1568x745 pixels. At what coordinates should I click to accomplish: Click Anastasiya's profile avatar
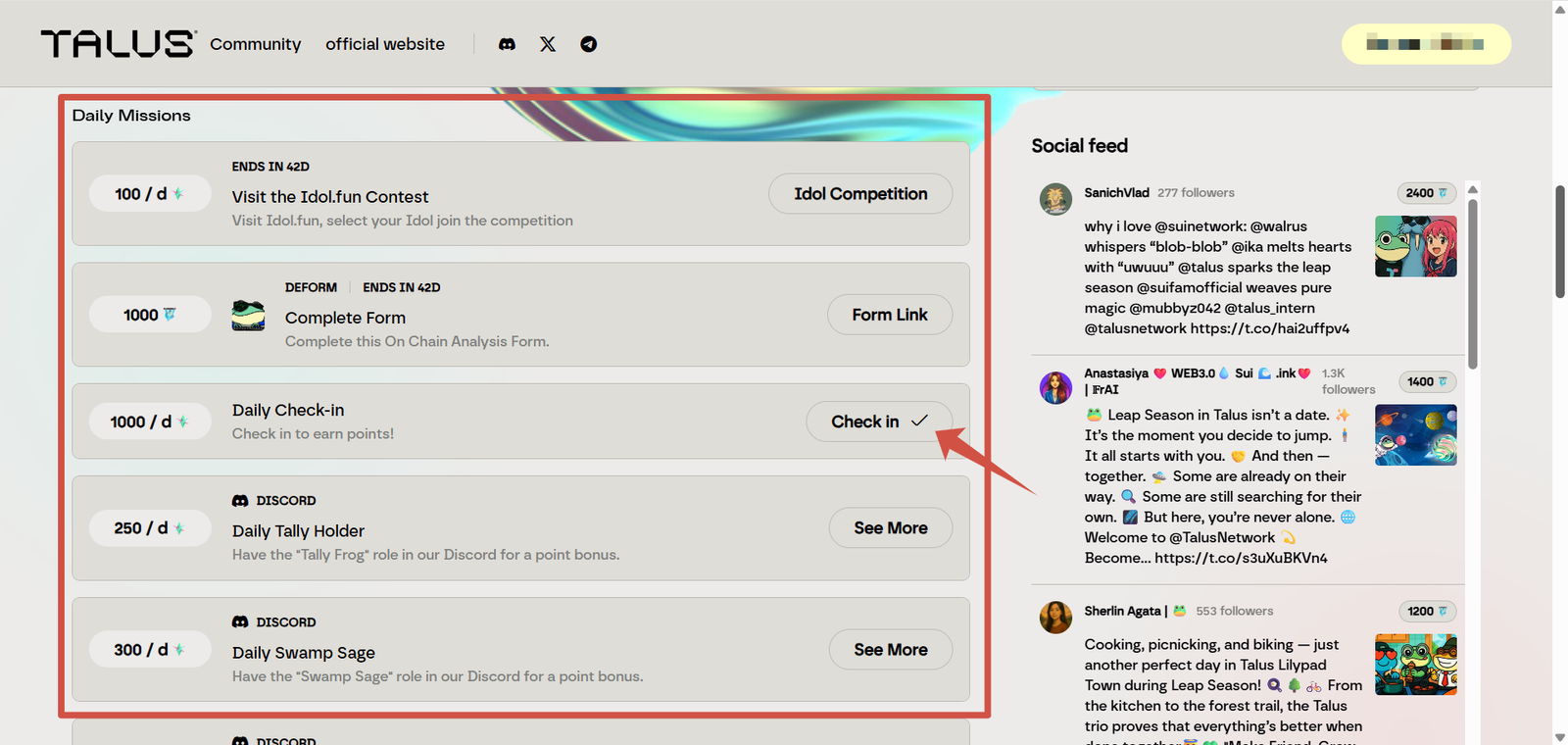click(1055, 387)
